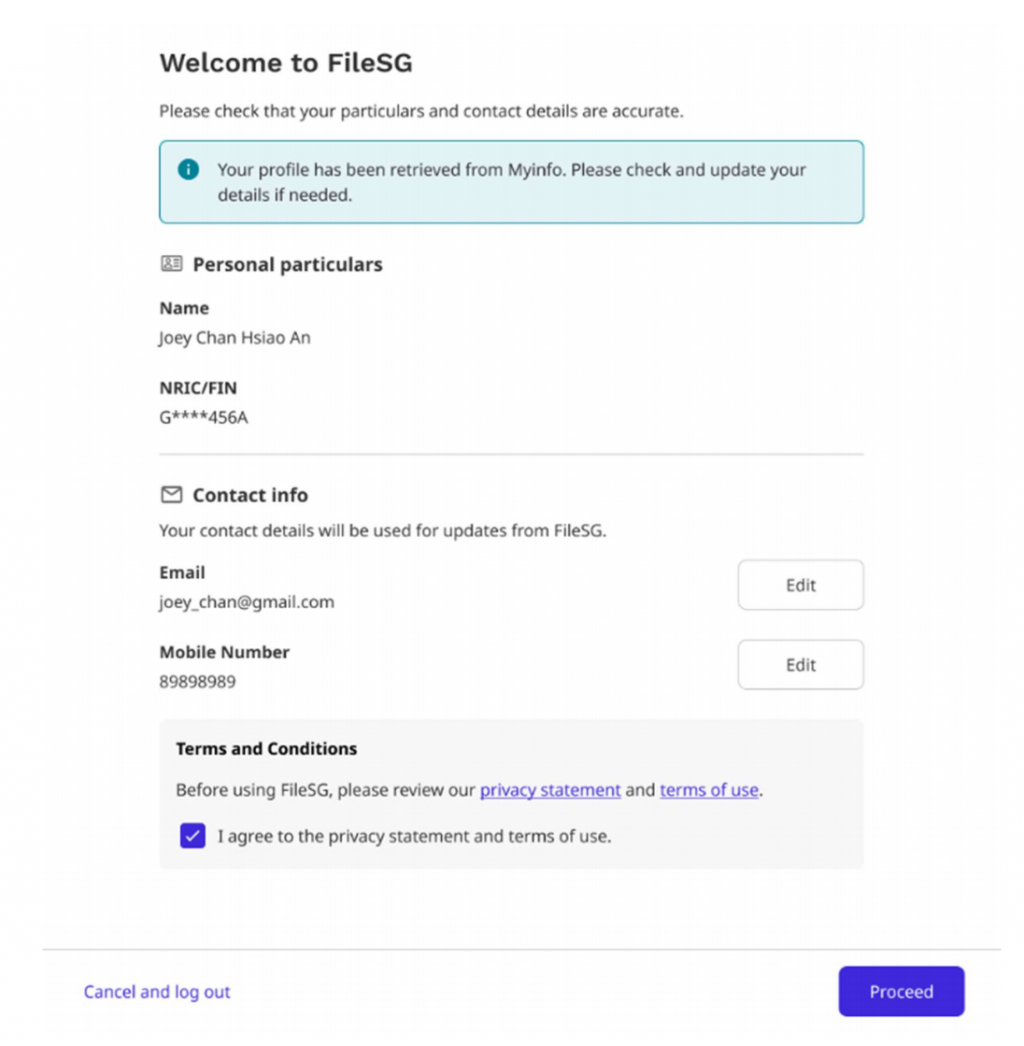Click the ID card icon beside Personal particulars
Viewport: 1024px width, 1046px height.
[171, 264]
